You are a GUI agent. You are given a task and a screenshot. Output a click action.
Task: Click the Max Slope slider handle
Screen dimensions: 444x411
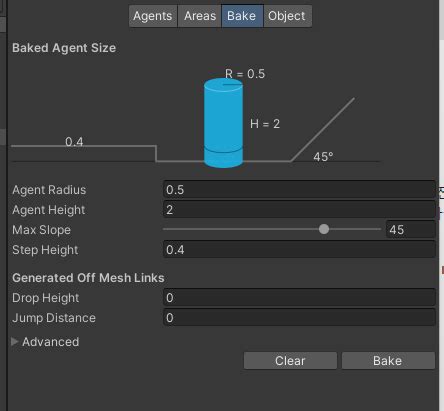pyautogui.click(x=324, y=229)
